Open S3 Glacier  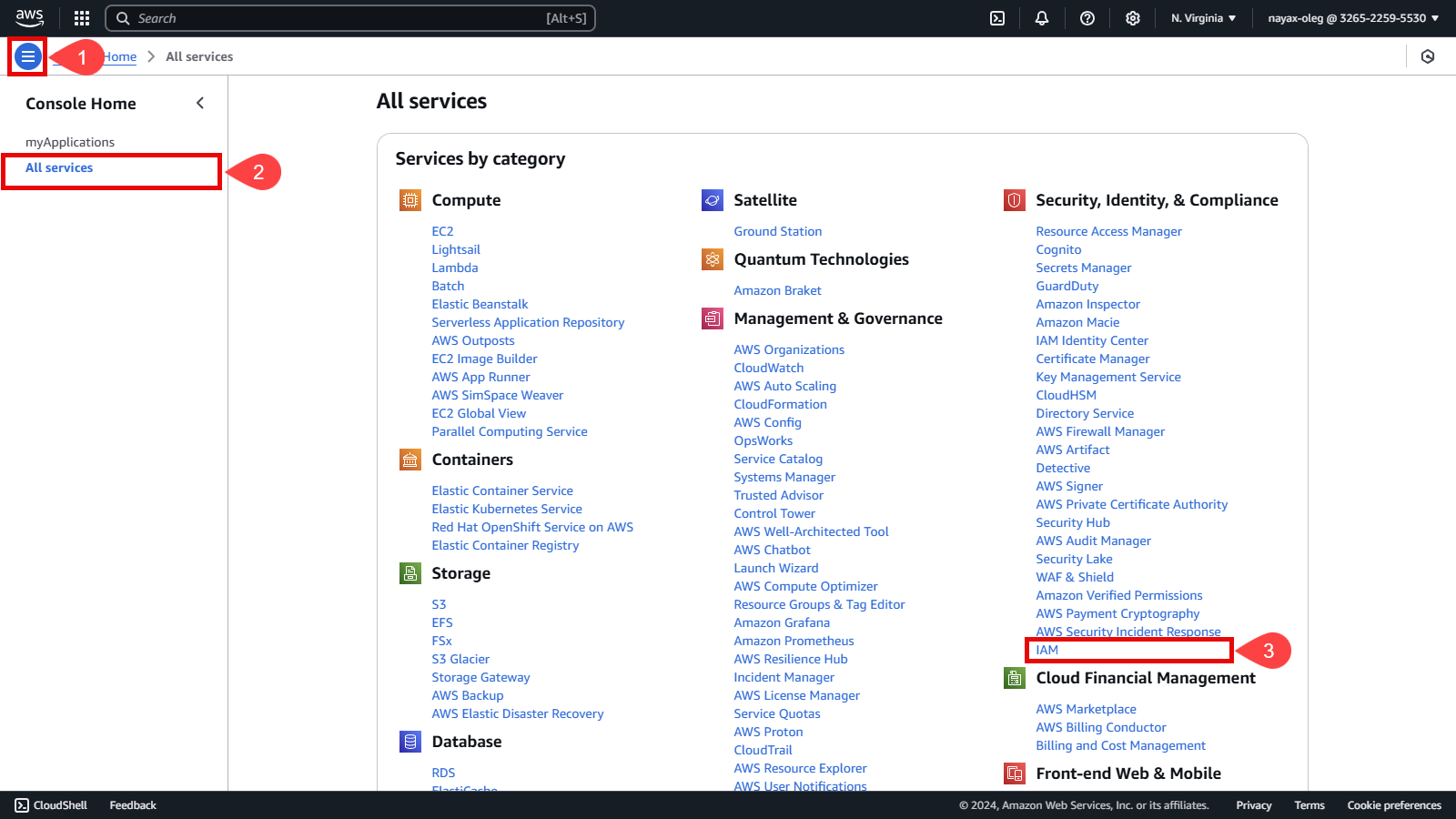pos(460,659)
